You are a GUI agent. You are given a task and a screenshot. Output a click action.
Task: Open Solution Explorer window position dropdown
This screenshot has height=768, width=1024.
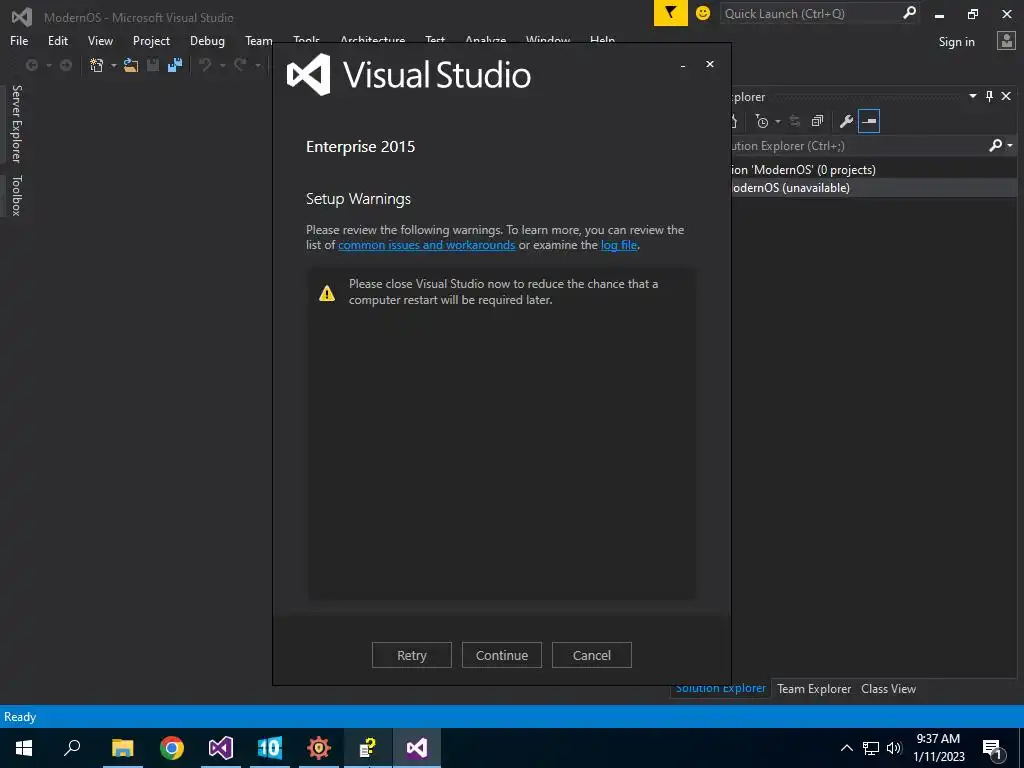972,96
